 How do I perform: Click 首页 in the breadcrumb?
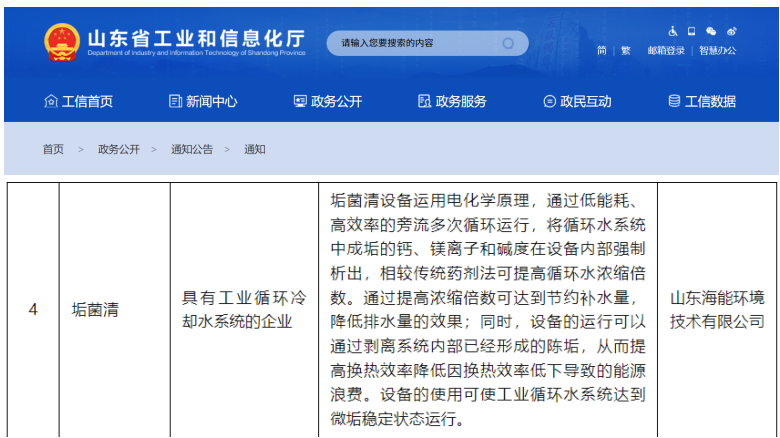coord(53,149)
